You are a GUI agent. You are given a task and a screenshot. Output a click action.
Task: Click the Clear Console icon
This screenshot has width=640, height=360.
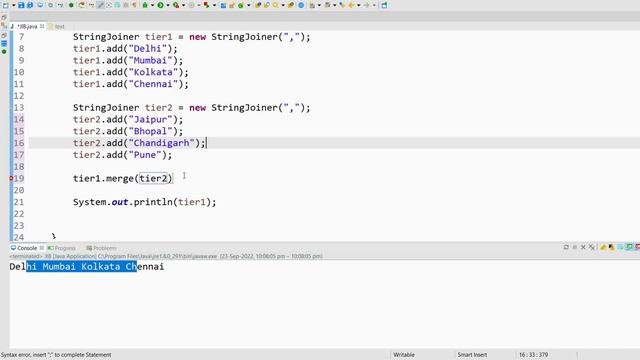(x=603, y=247)
